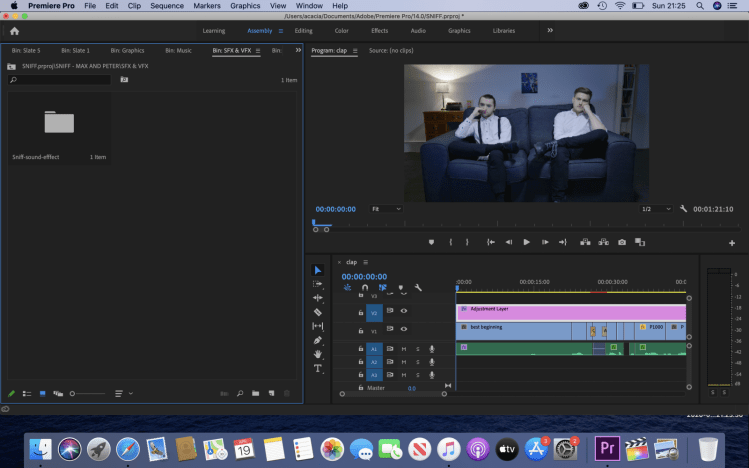The height and width of the screenshot is (468, 749).
Task: Open the Sniff-sound-effect bin thumbnail
Action: pos(59,123)
